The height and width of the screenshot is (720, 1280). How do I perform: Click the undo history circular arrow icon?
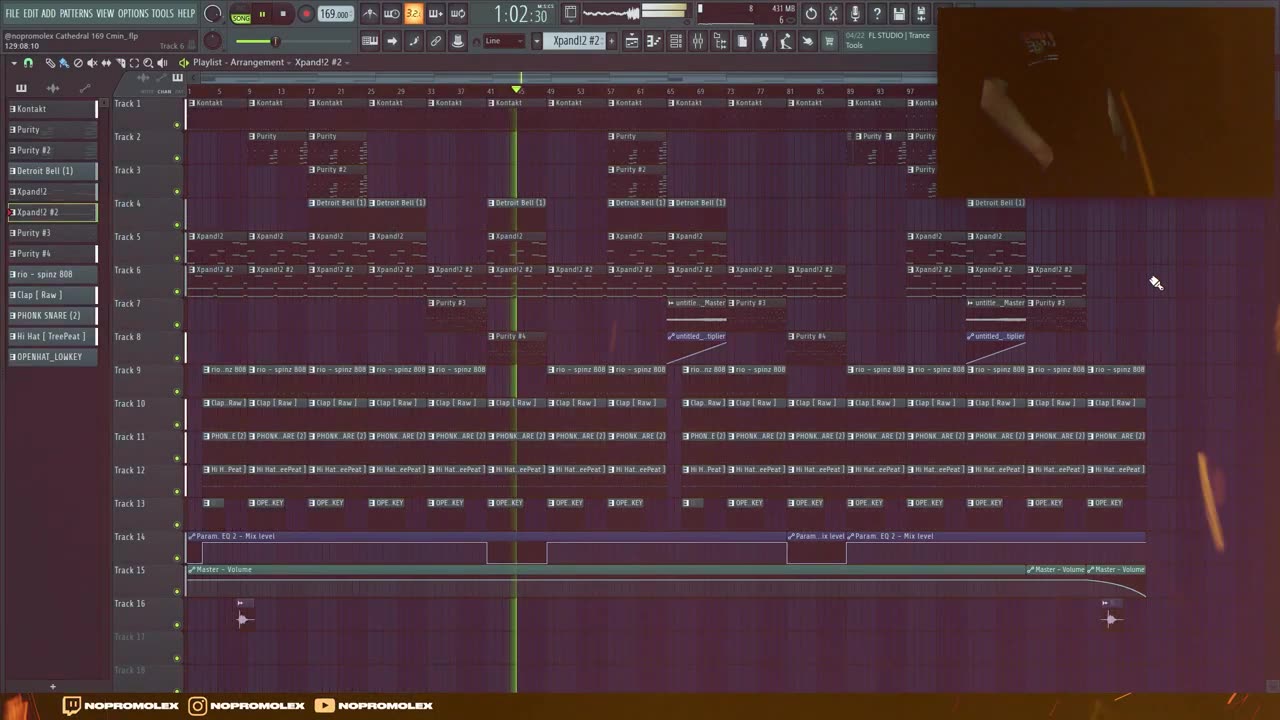[x=811, y=14]
